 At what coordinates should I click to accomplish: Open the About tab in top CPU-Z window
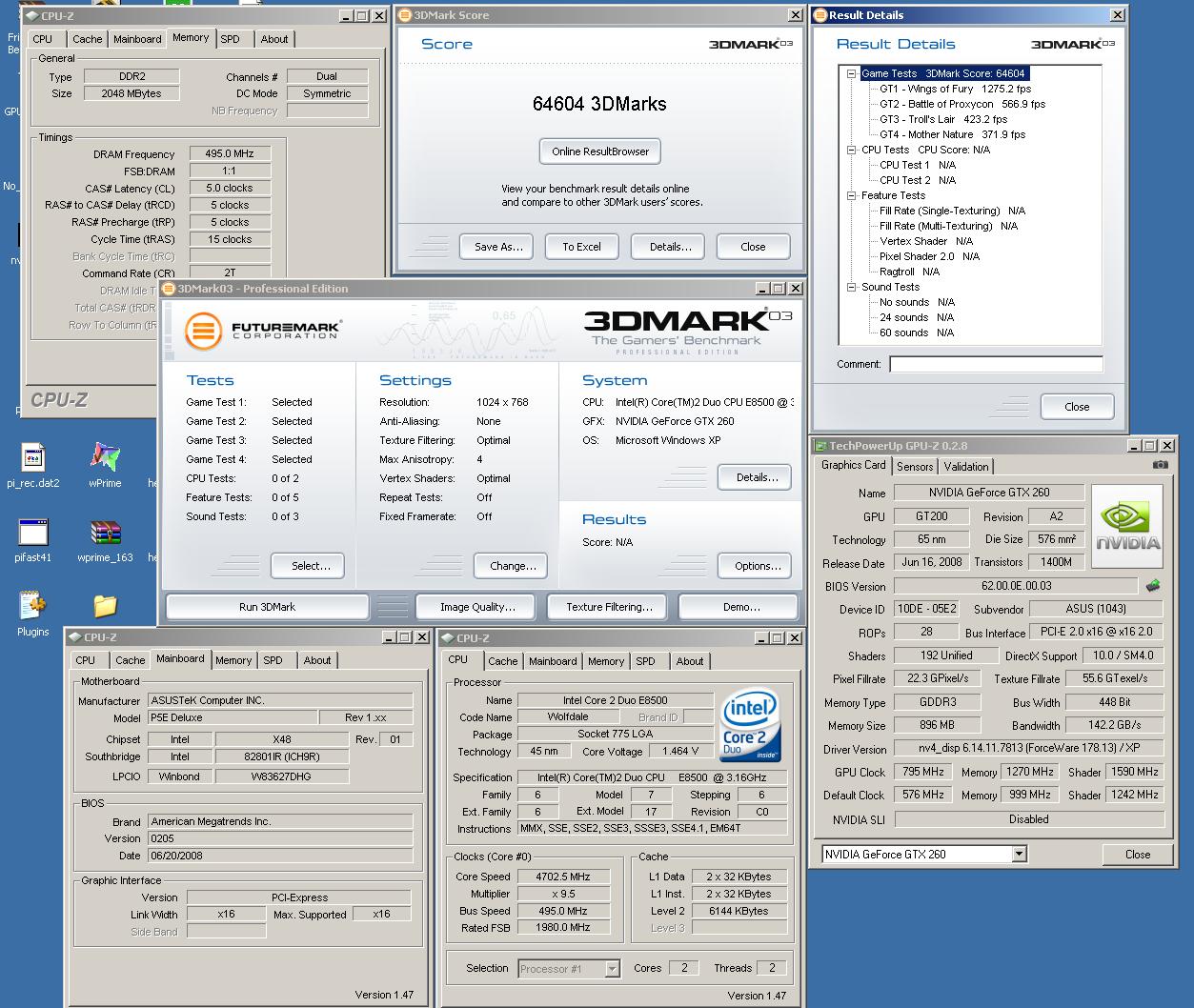pos(274,39)
